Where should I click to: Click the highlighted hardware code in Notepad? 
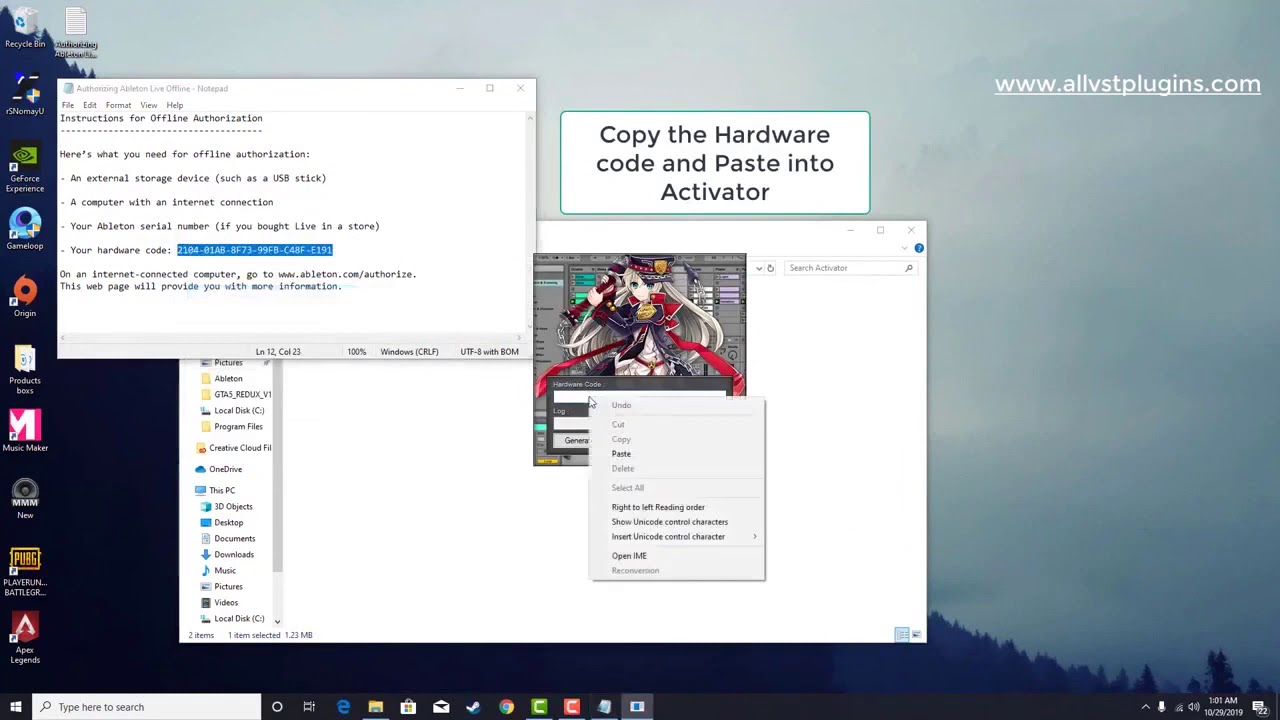click(254, 250)
